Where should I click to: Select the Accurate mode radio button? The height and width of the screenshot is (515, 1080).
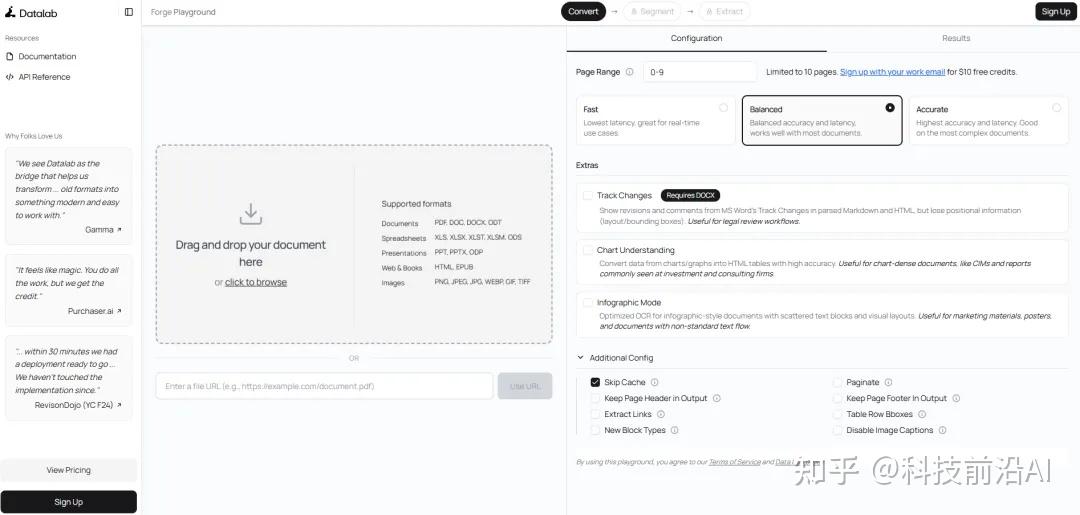pos(1056,108)
